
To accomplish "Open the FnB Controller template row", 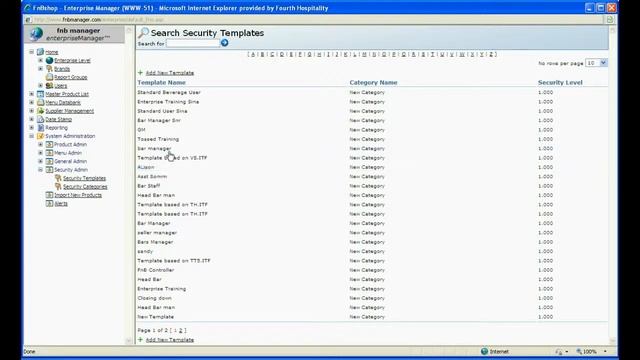I will [156, 270].
